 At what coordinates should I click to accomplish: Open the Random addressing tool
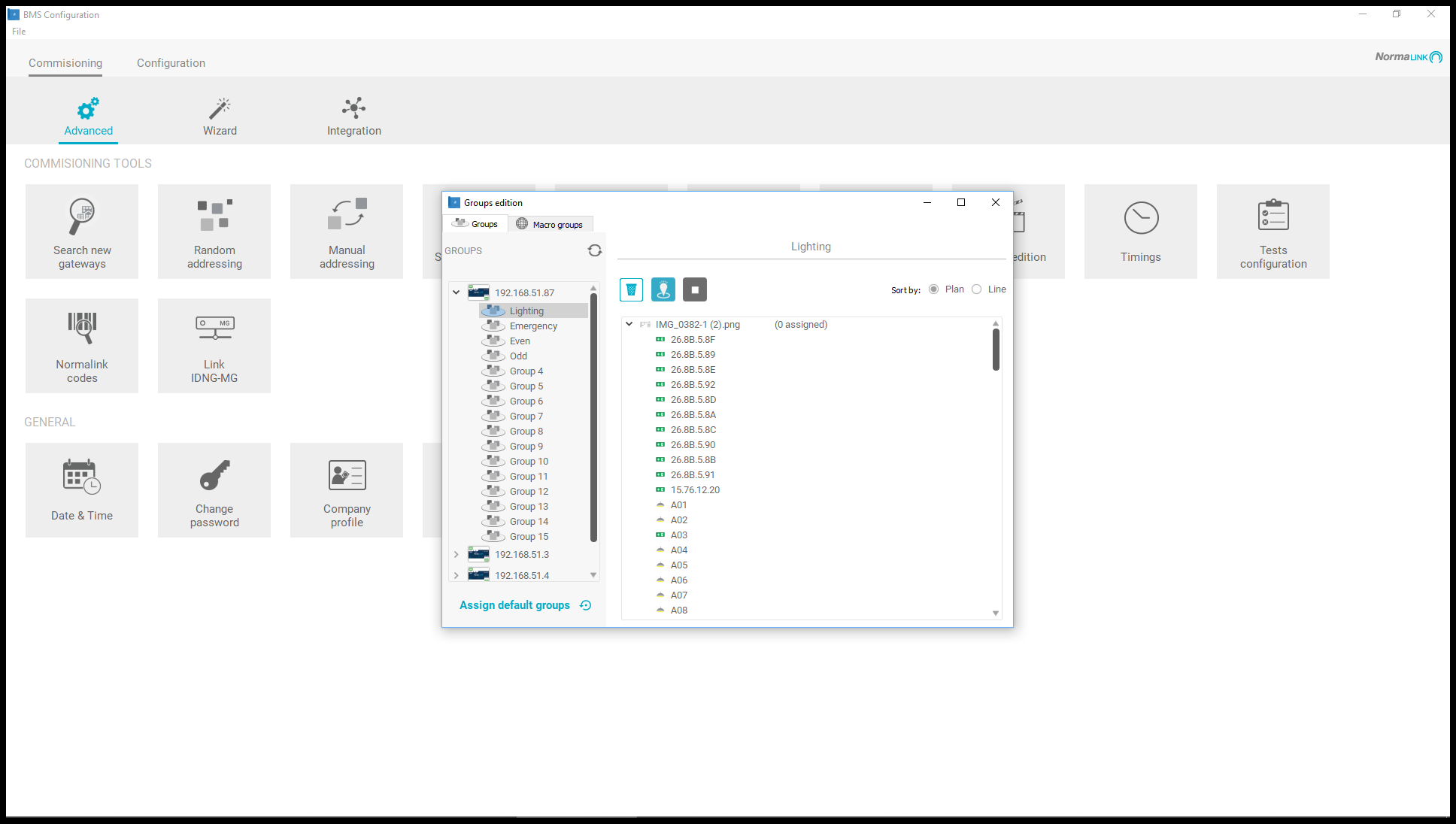tap(214, 232)
